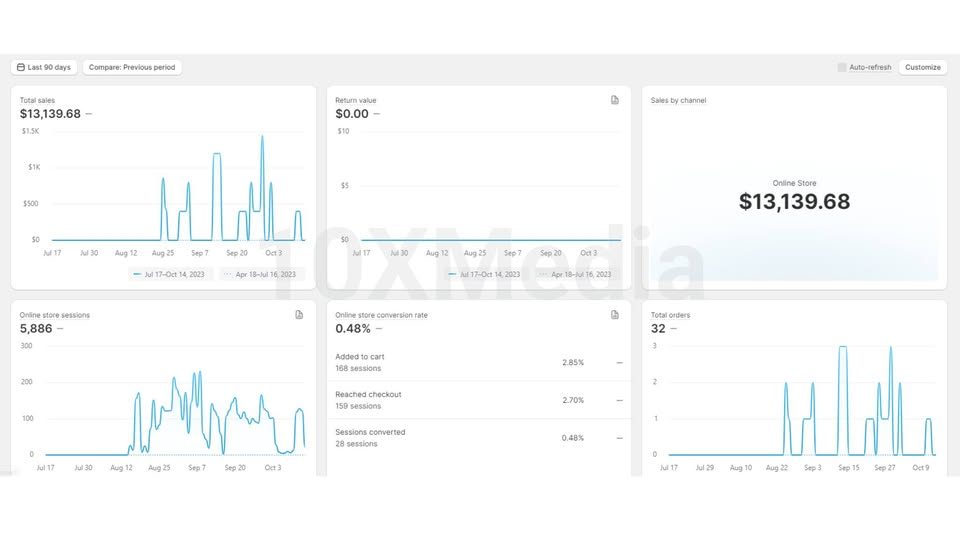Open the Sales by channel title

[x=678, y=100]
